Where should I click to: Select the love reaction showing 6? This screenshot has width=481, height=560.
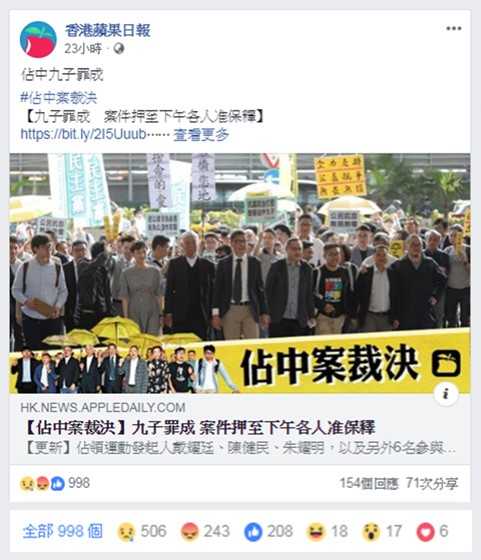pyautogui.click(x=432, y=531)
